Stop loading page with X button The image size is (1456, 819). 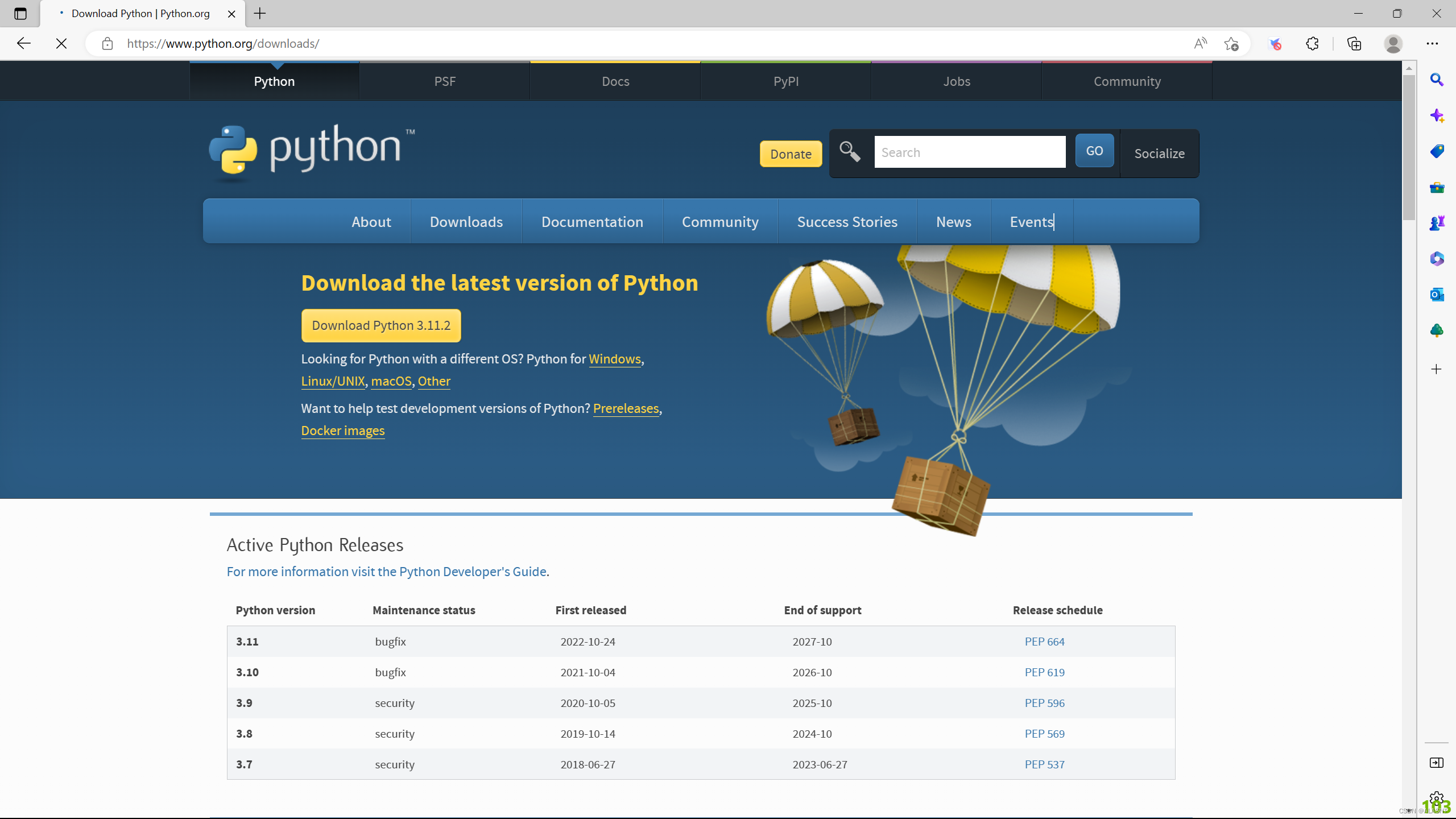(61, 44)
